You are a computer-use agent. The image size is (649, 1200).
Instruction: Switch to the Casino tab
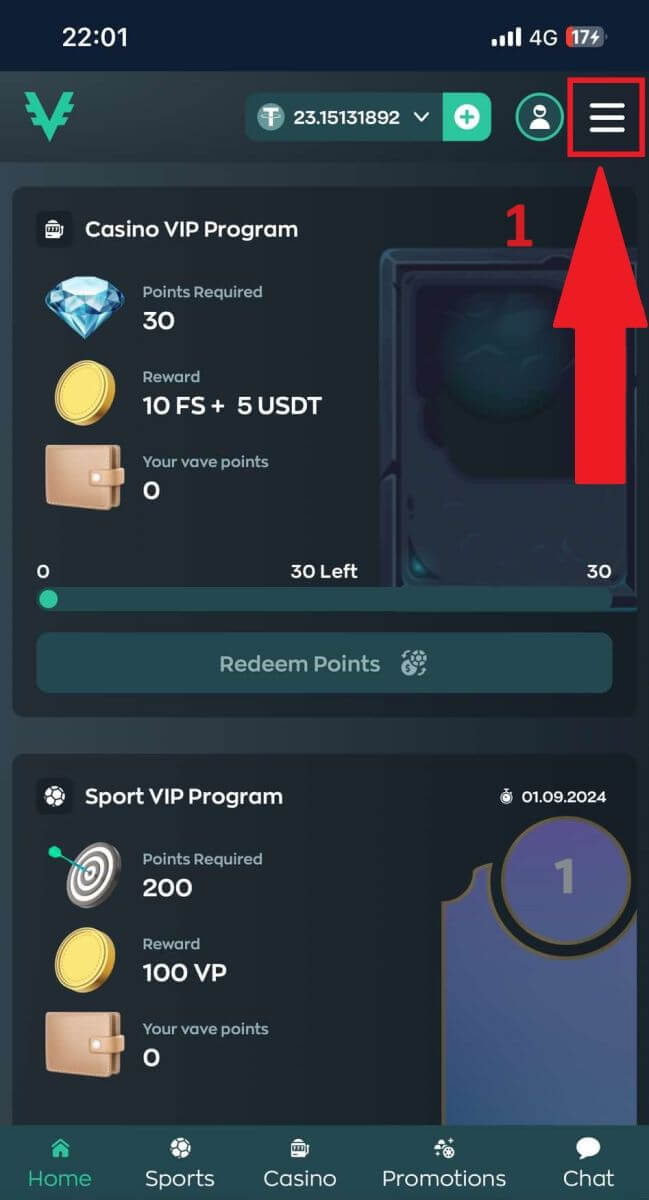tap(300, 1164)
